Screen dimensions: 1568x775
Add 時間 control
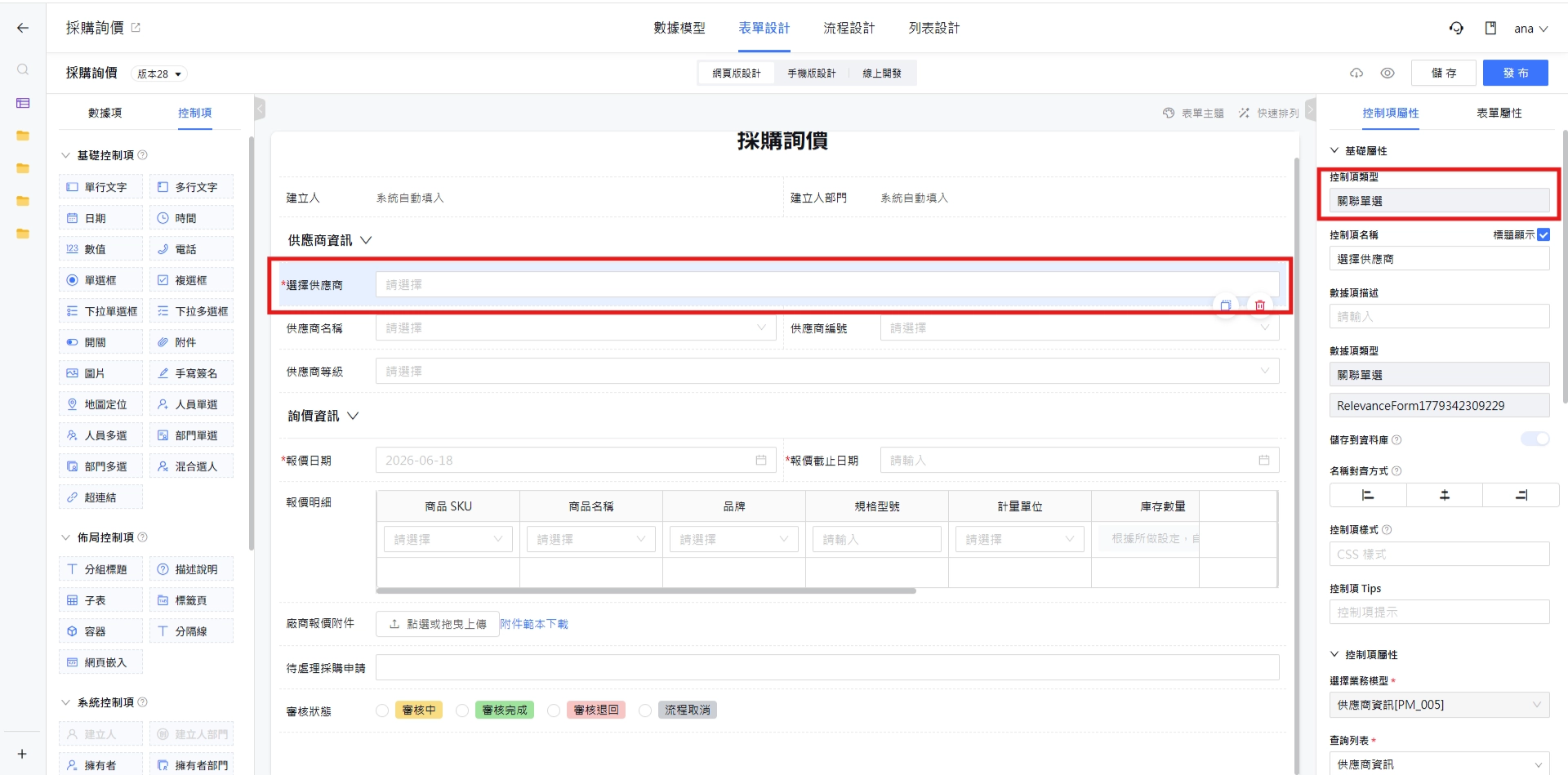[x=191, y=218]
